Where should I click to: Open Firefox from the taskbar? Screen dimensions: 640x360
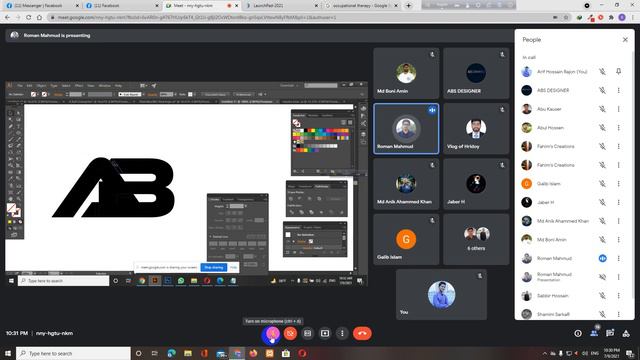coord(253,353)
